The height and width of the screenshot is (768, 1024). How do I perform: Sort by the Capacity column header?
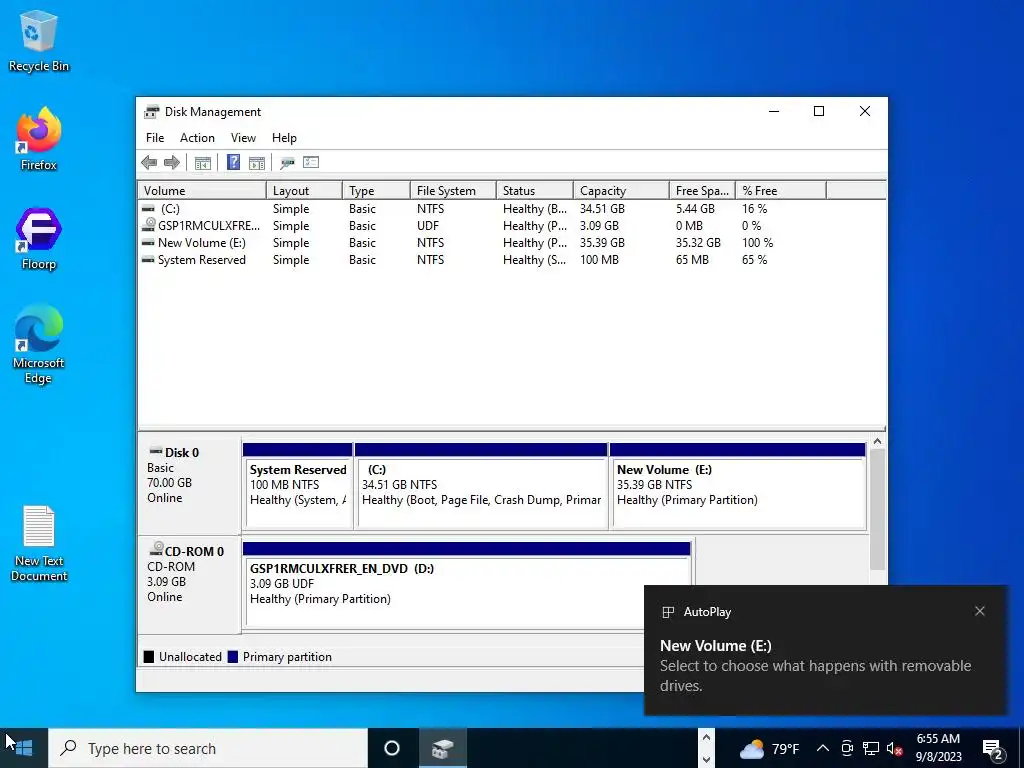click(x=621, y=191)
